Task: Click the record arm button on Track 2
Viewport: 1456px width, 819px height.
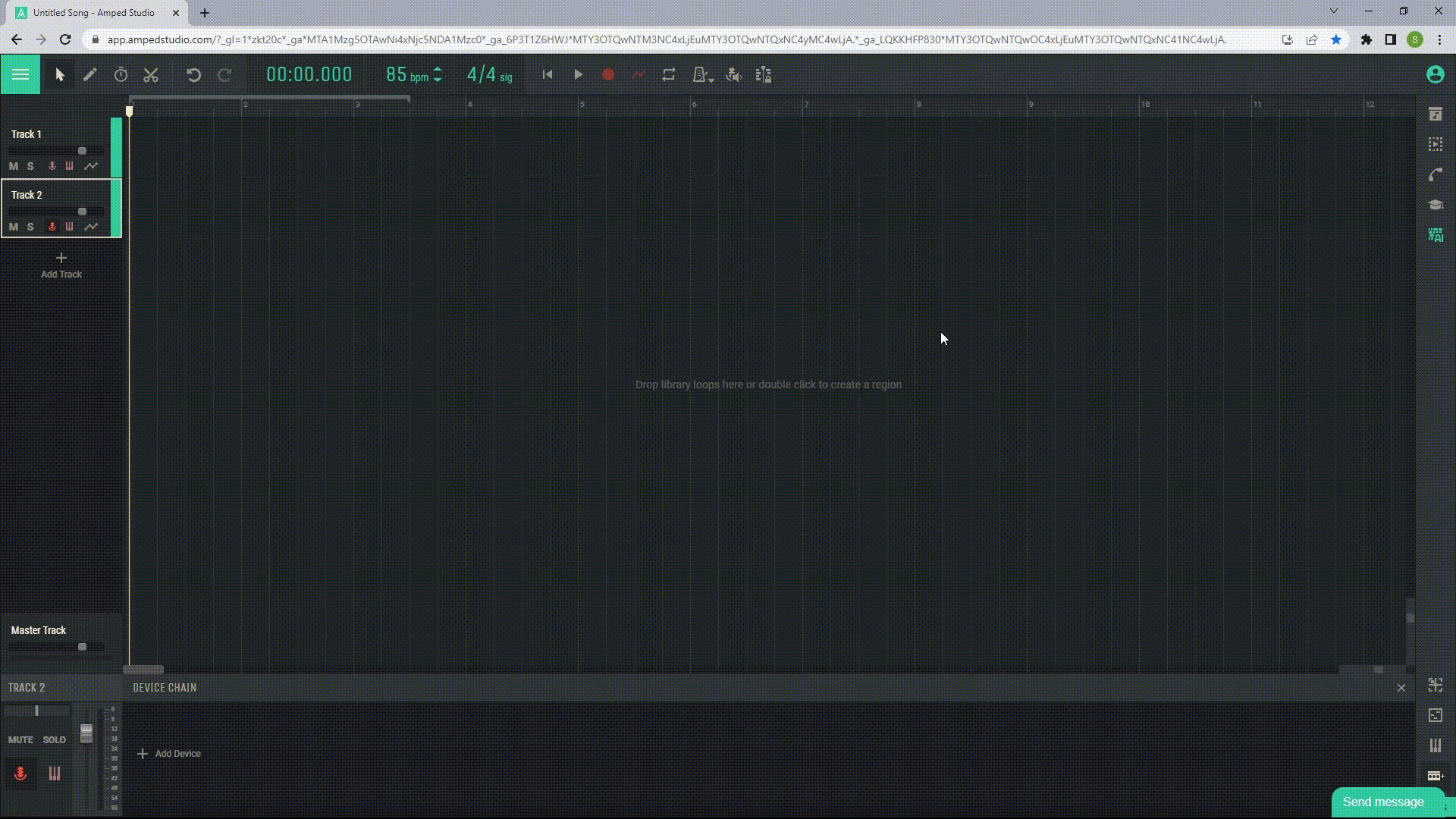Action: [51, 226]
